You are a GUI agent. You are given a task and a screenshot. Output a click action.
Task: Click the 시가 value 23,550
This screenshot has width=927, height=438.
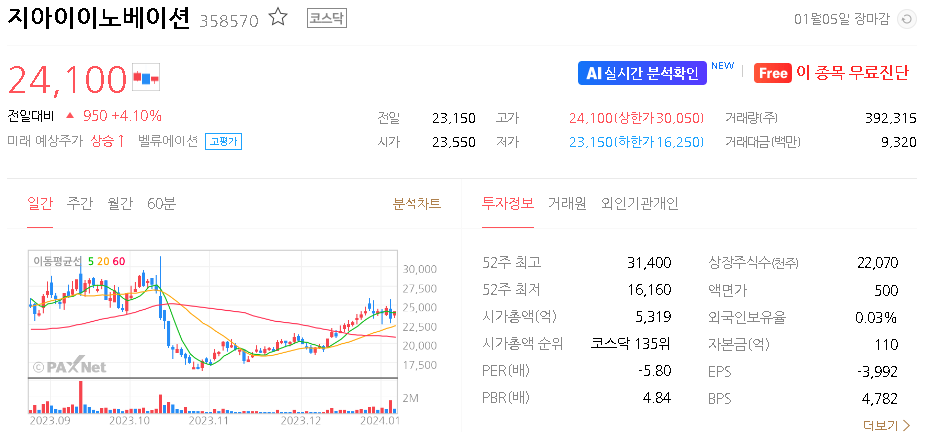click(453, 142)
